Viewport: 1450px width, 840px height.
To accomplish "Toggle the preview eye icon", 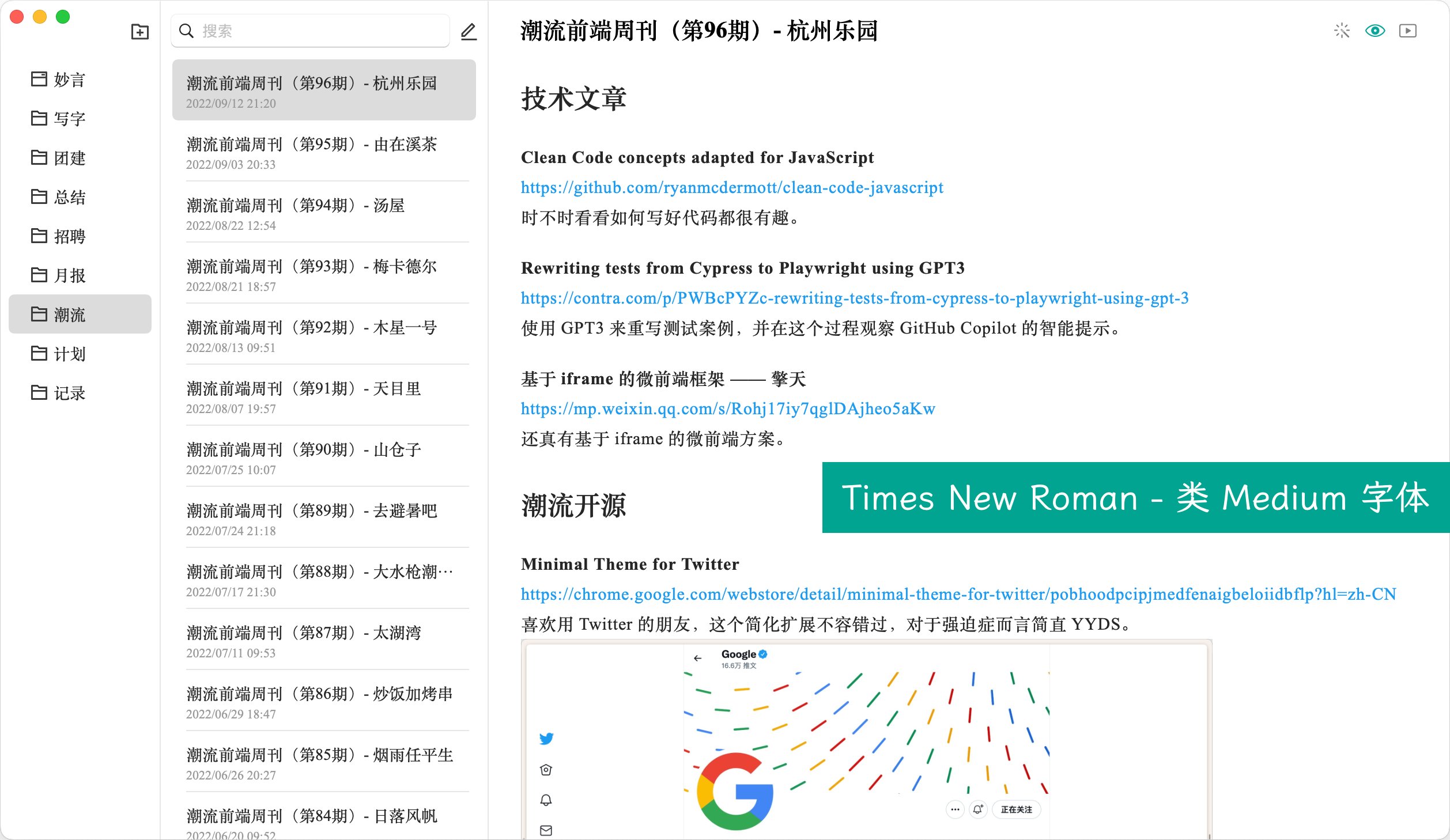I will [x=1375, y=31].
